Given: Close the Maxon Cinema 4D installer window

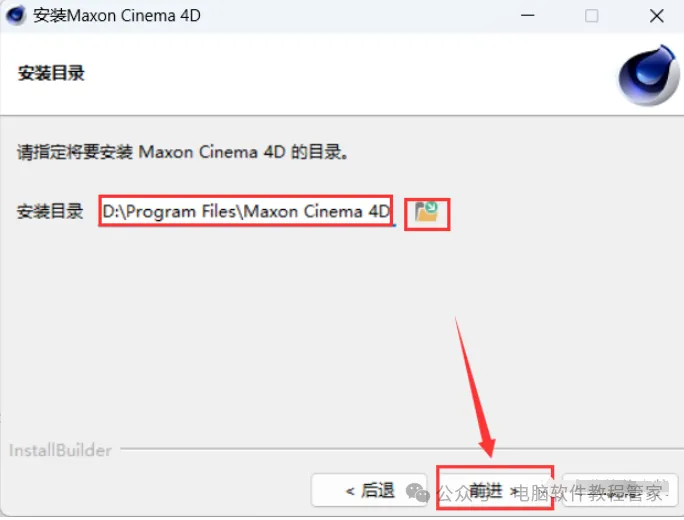Looking at the screenshot, I should 657,16.
